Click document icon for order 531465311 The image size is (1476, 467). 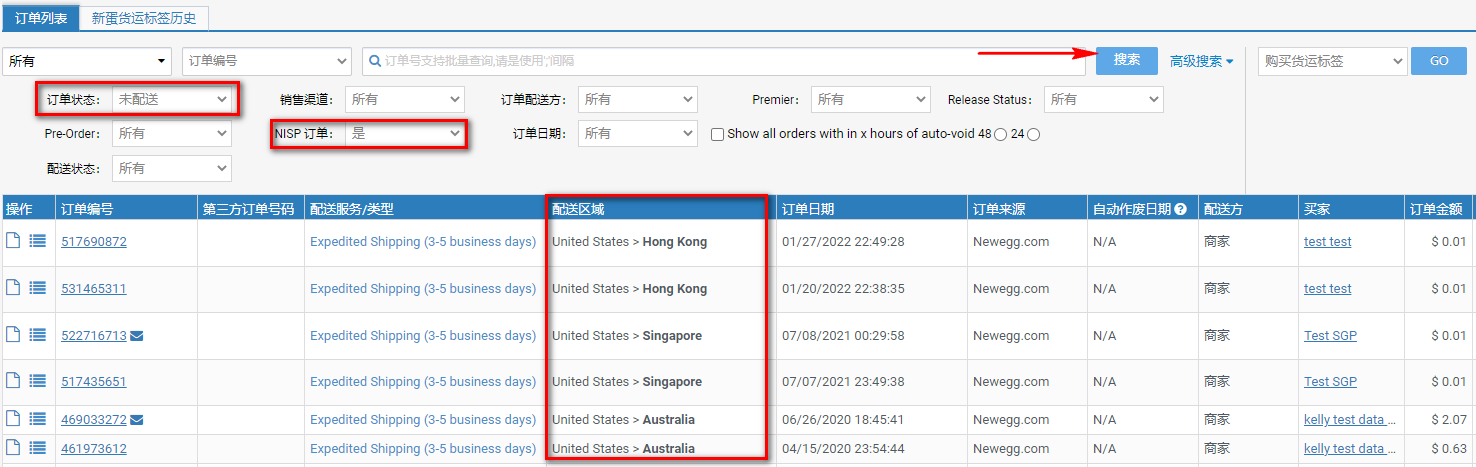(x=14, y=288)
